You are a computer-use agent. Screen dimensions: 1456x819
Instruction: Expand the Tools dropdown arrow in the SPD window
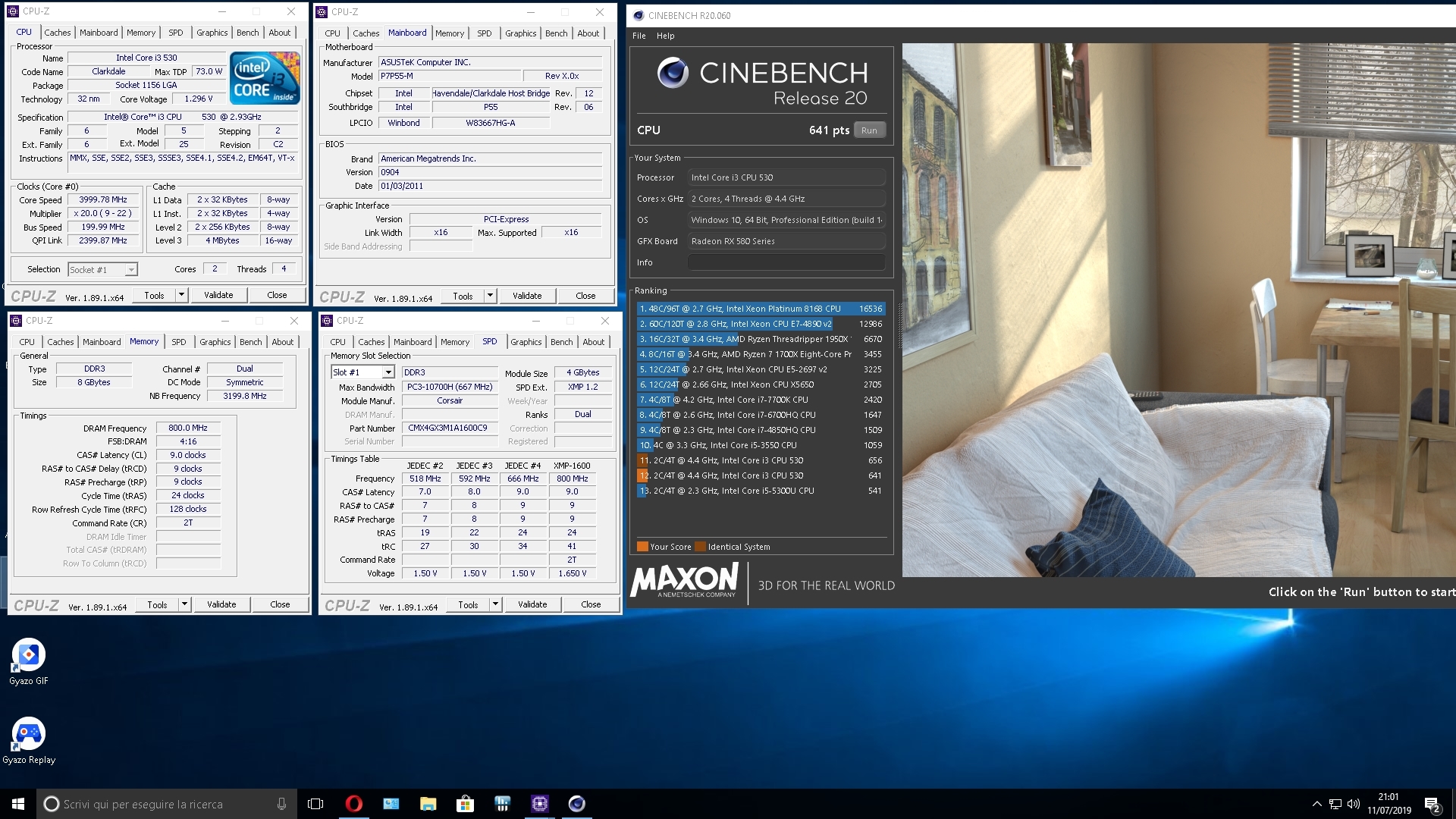coord(495,604)
